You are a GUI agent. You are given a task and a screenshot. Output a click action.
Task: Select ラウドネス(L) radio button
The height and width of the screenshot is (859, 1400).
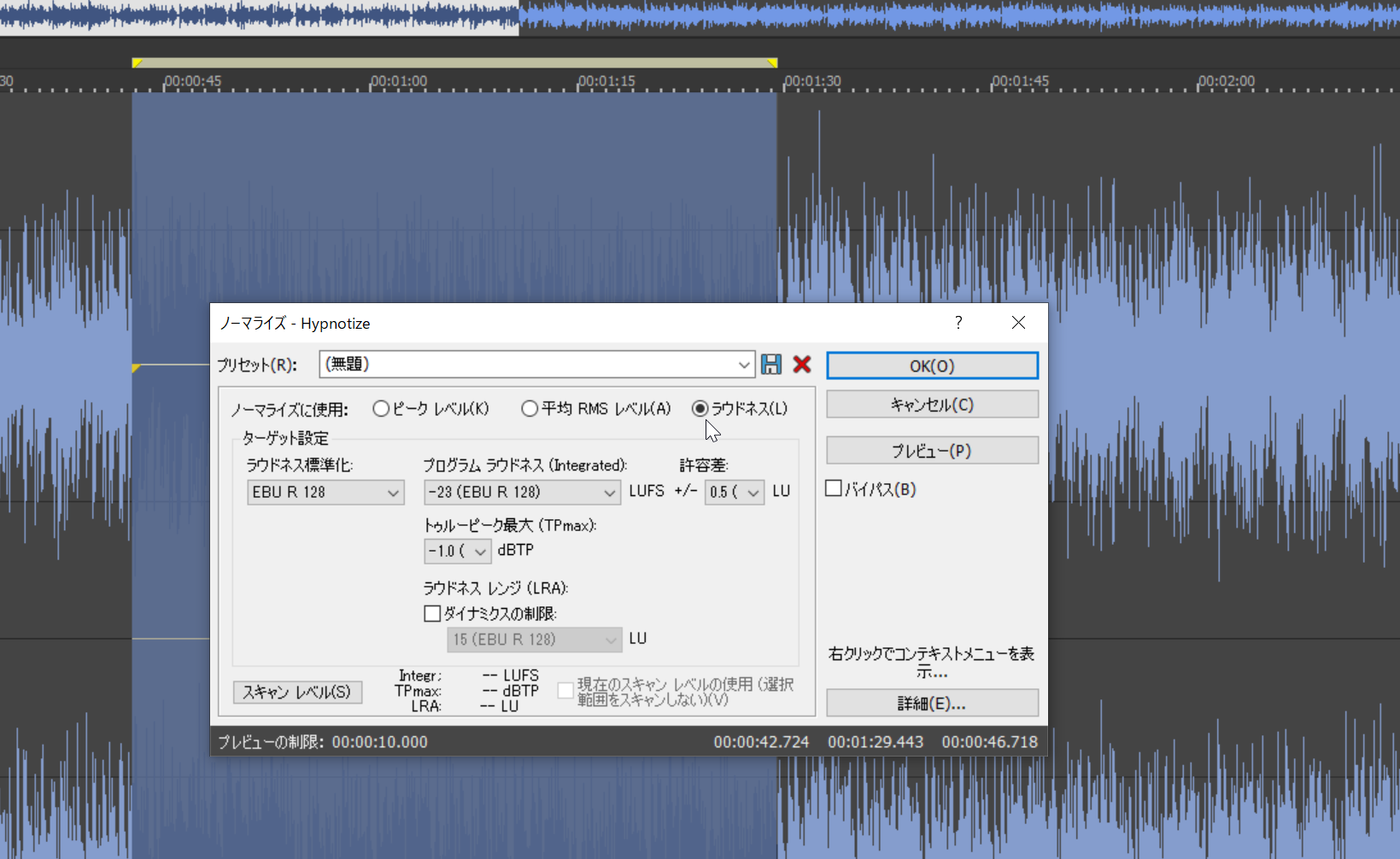click(700, 409)
